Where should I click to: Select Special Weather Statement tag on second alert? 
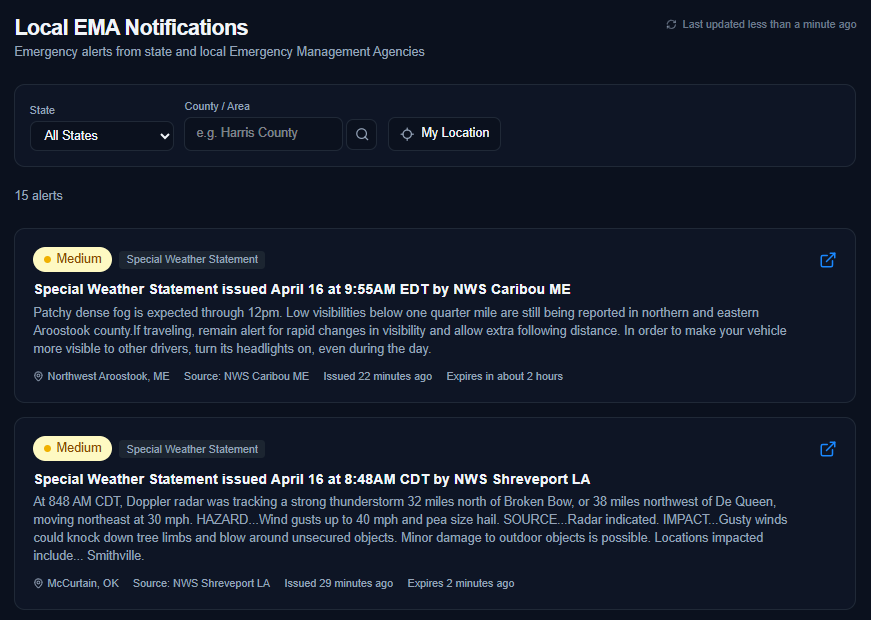click(x=192, y=449)
